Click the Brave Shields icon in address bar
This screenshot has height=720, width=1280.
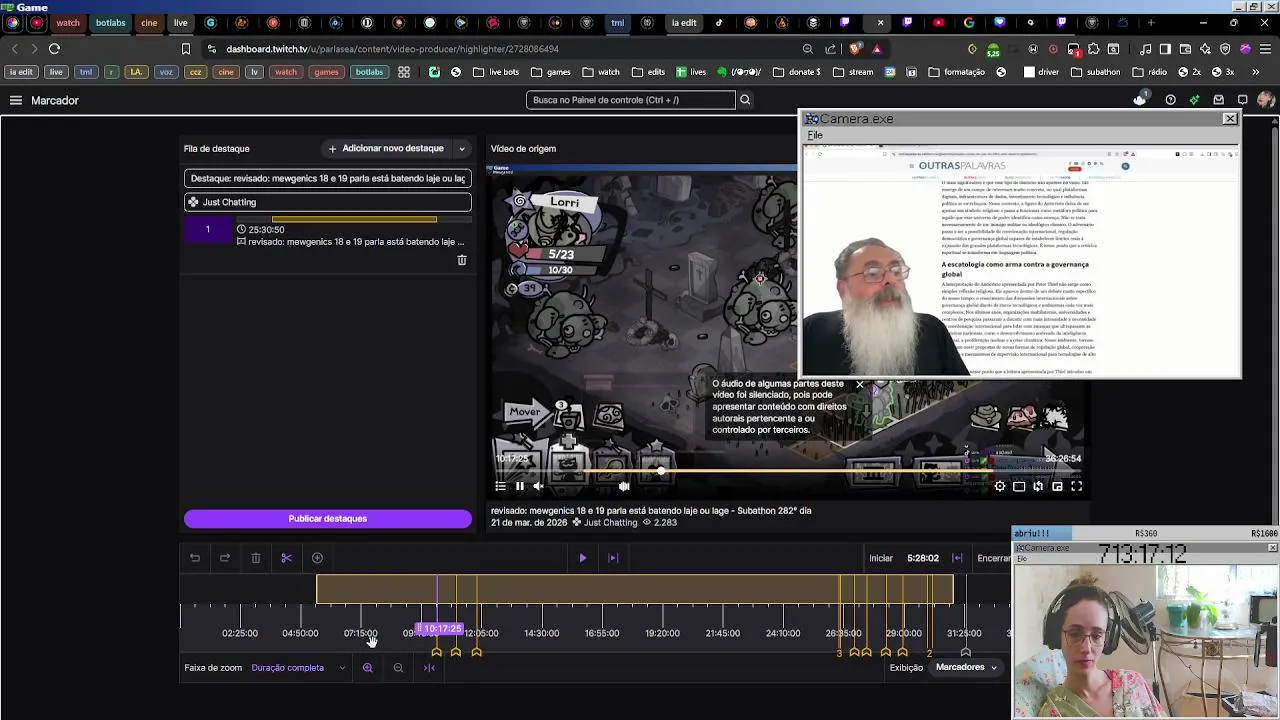click(x=855, y=48)
